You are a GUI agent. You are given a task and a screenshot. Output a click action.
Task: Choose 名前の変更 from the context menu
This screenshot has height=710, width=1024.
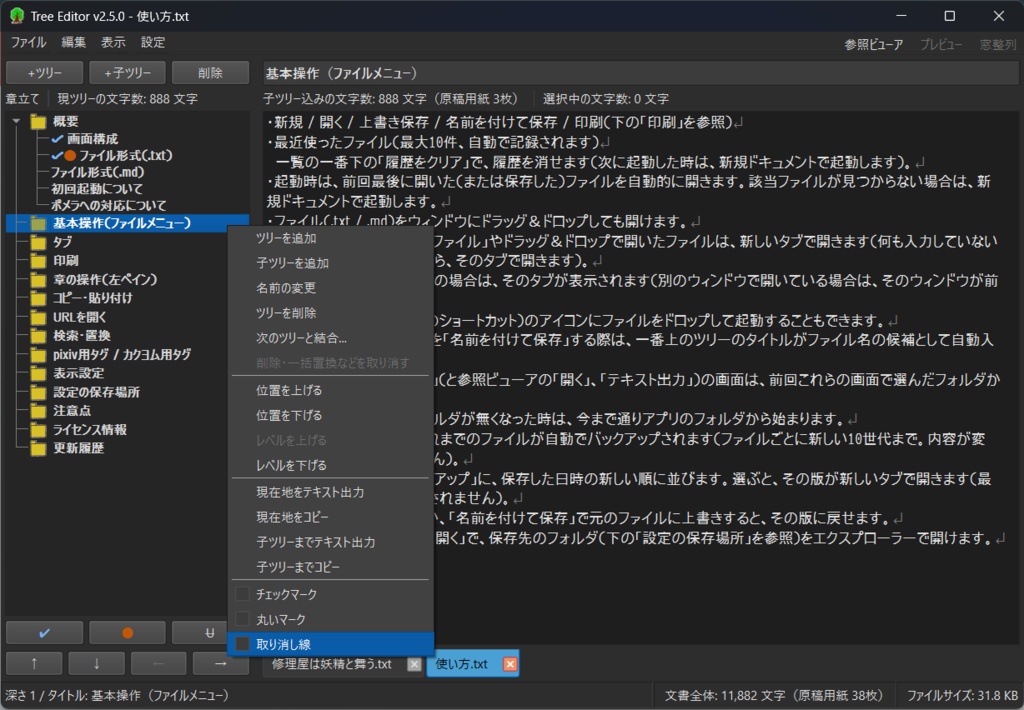point(330,288)
